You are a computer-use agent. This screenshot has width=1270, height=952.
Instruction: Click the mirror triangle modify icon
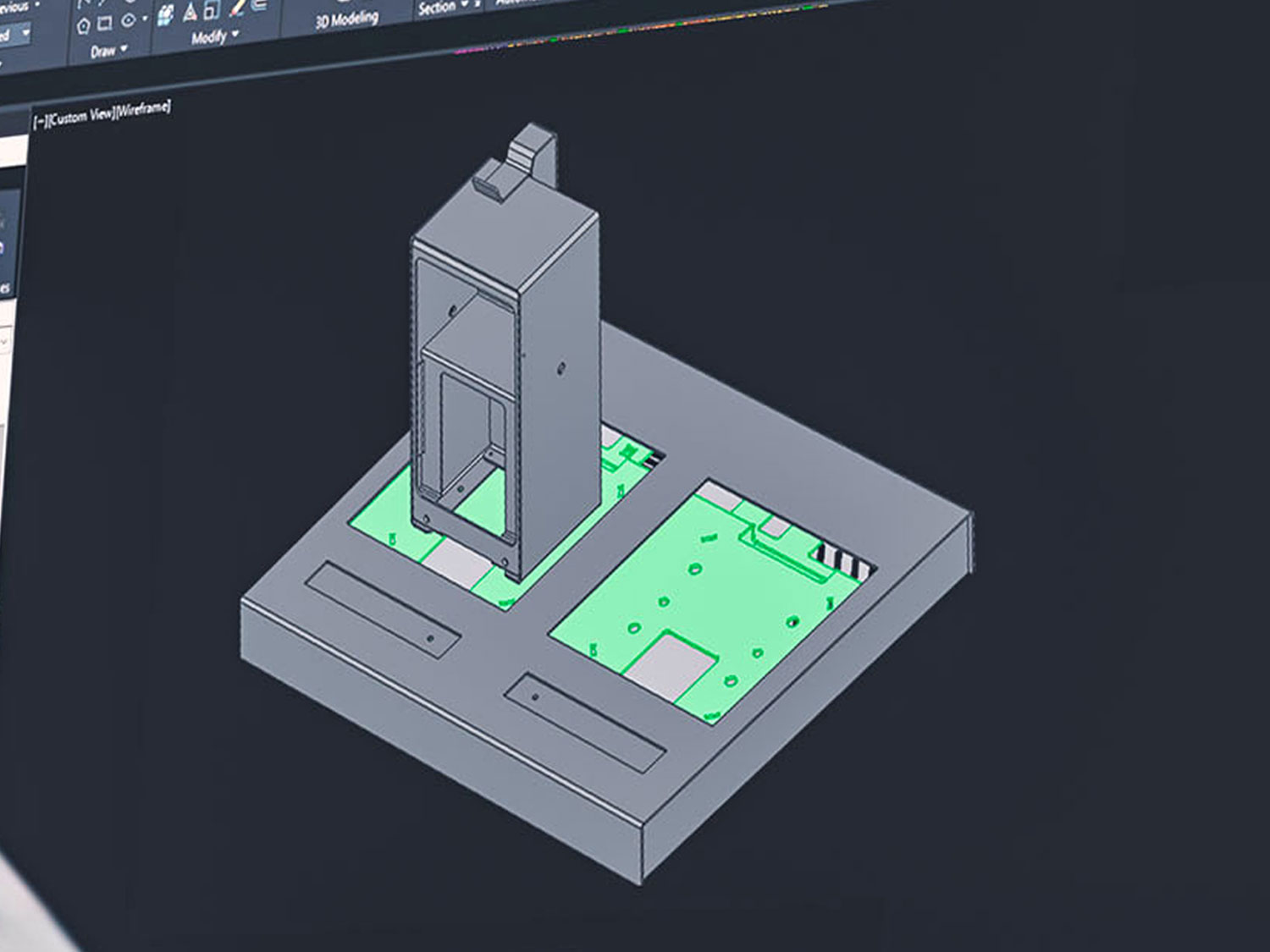[x=190, y=12]
